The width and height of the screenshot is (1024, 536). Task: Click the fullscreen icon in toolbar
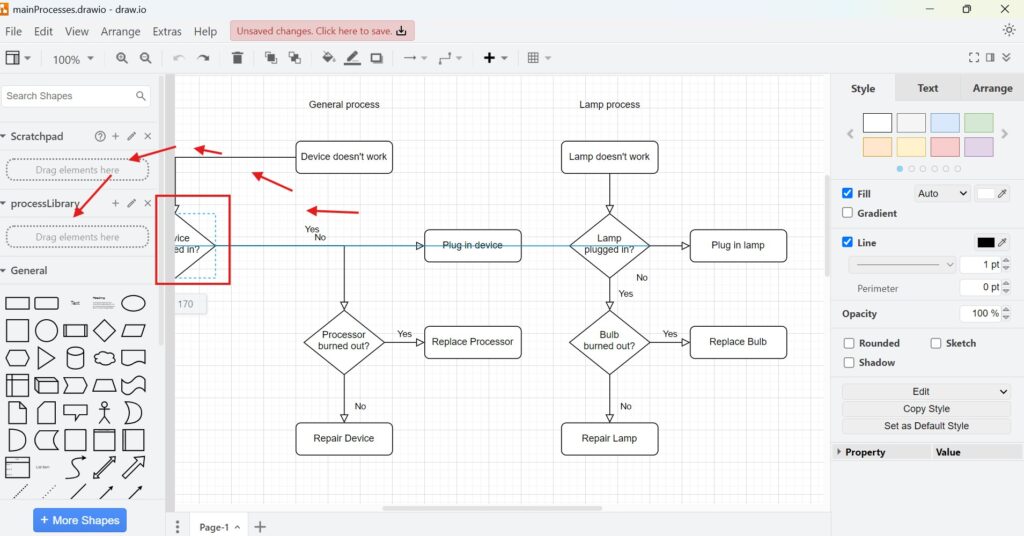pyautogui.click(x=974, y=58)
